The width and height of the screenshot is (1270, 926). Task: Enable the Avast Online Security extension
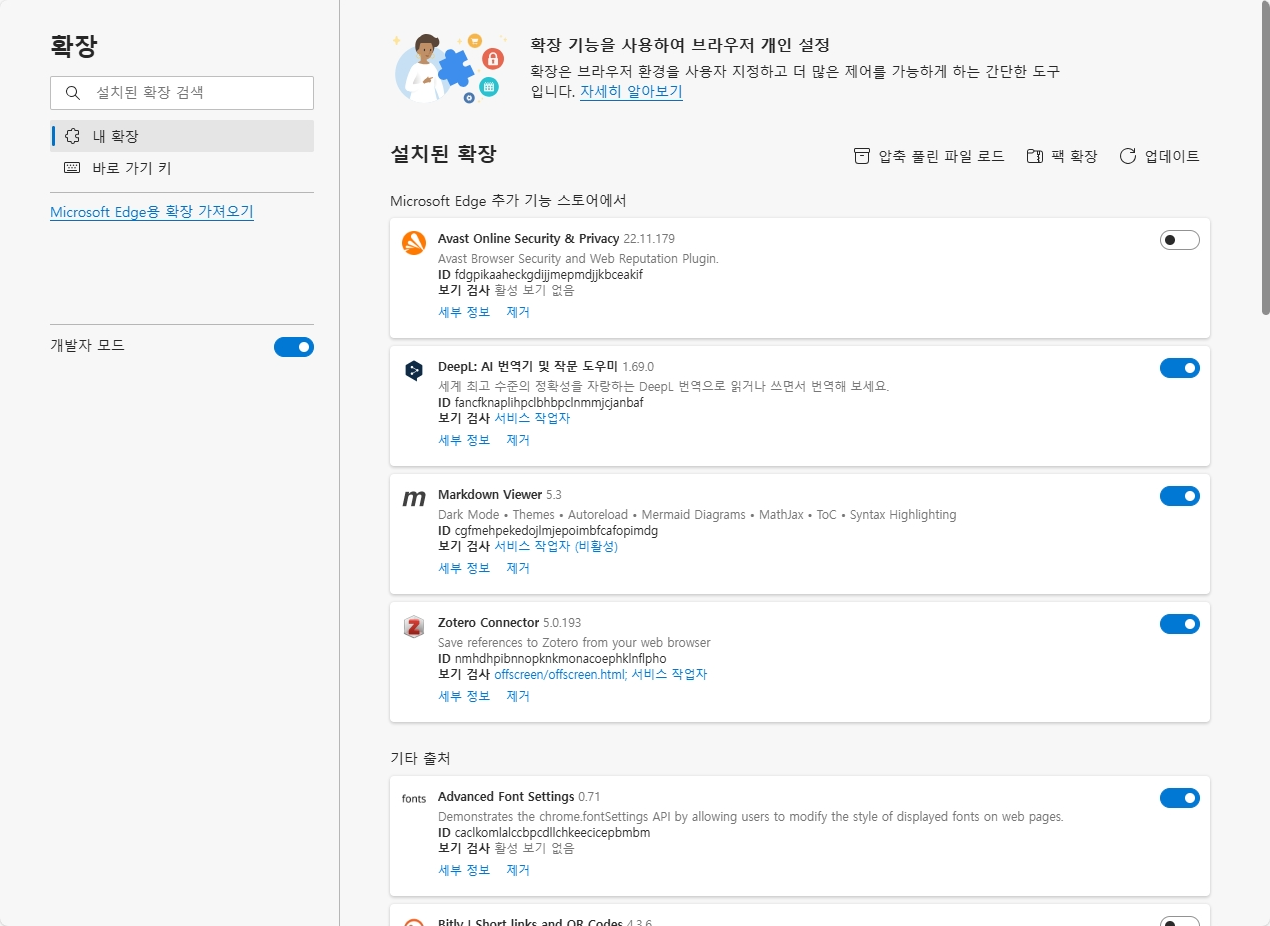(x=1179, y=240)
